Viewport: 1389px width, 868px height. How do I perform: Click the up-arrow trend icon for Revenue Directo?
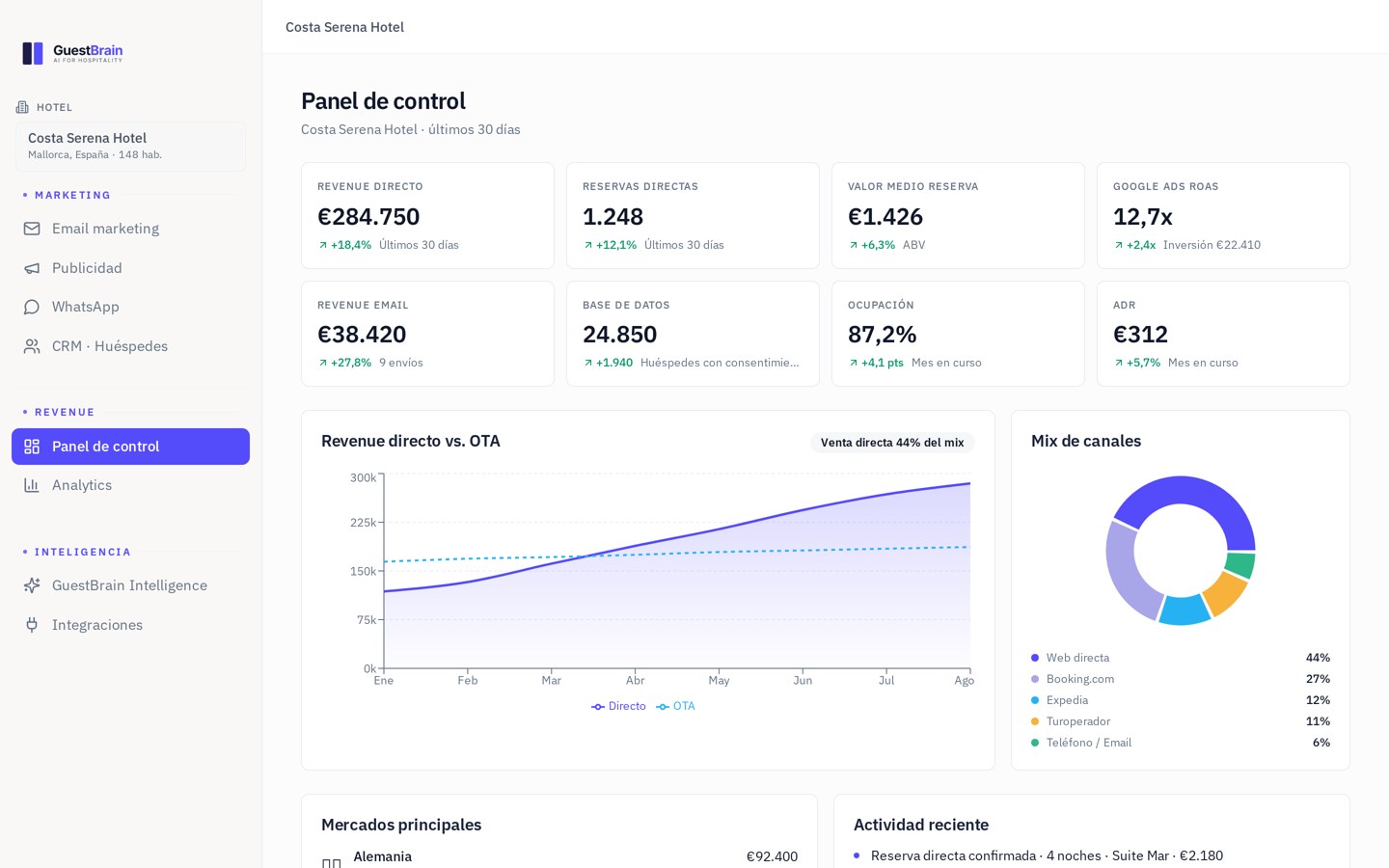(x=323, y=245)
